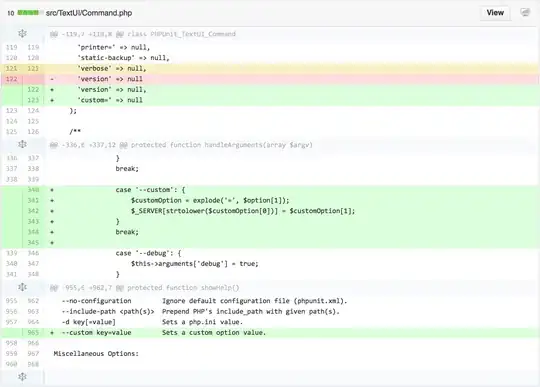Image resolution: width=540 pixels, height=387 pixels.
Task: Expand hidden lines above the handleArguments hunk
Action: pyautogui.click(x=22, y=145)
